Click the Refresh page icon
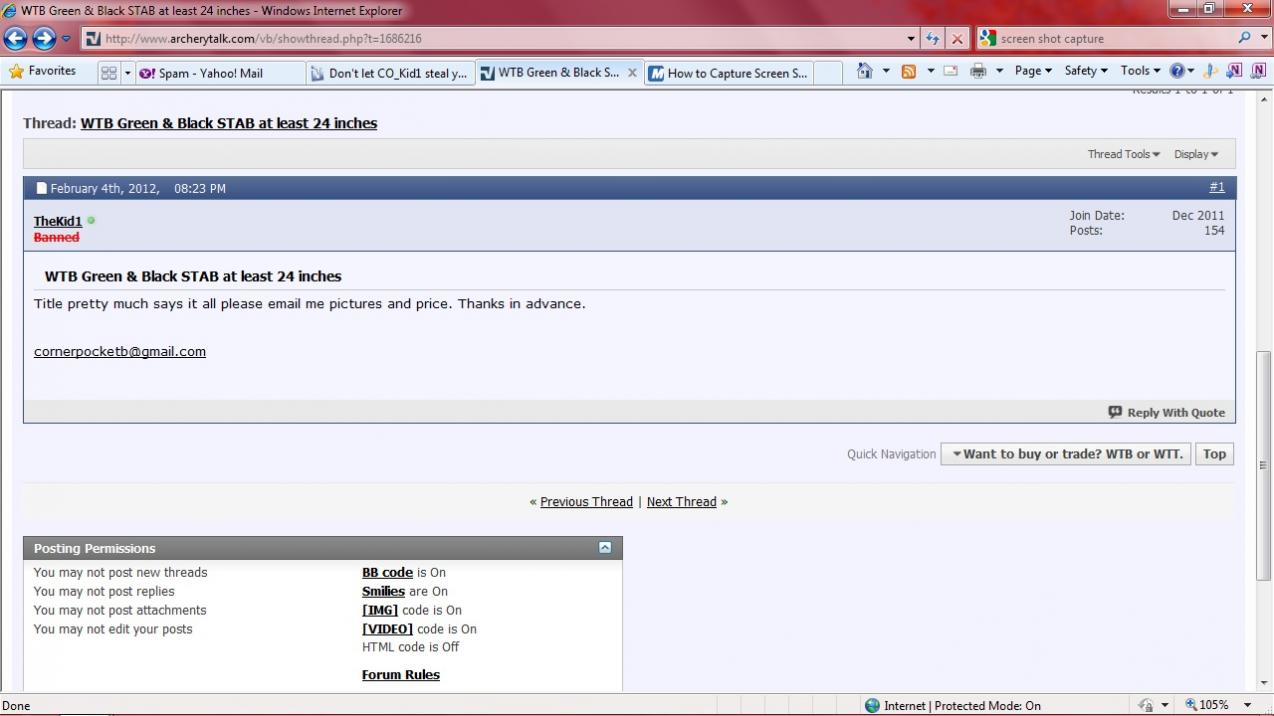Screen dimensions: 1274x716 tap(933, 39)
